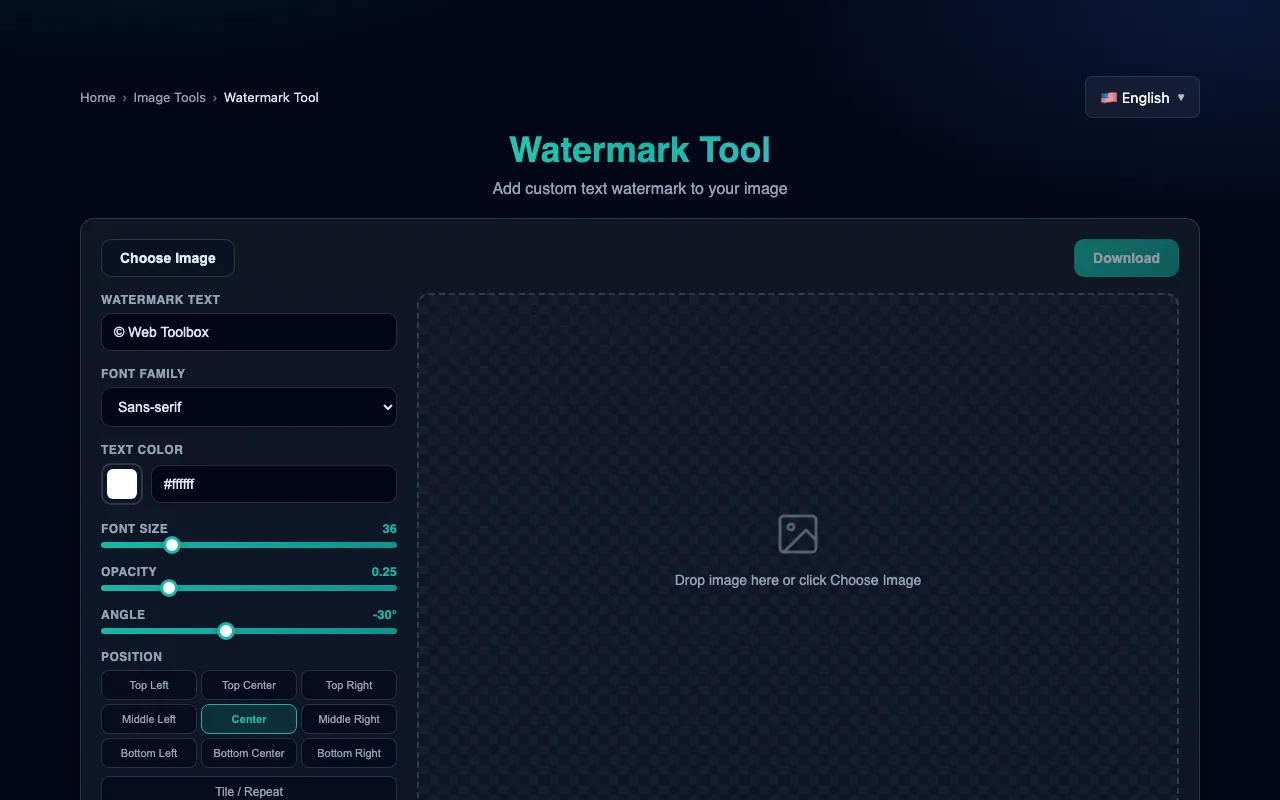Select Top Left position
The image size is (1280, 800).
point(149,685)
